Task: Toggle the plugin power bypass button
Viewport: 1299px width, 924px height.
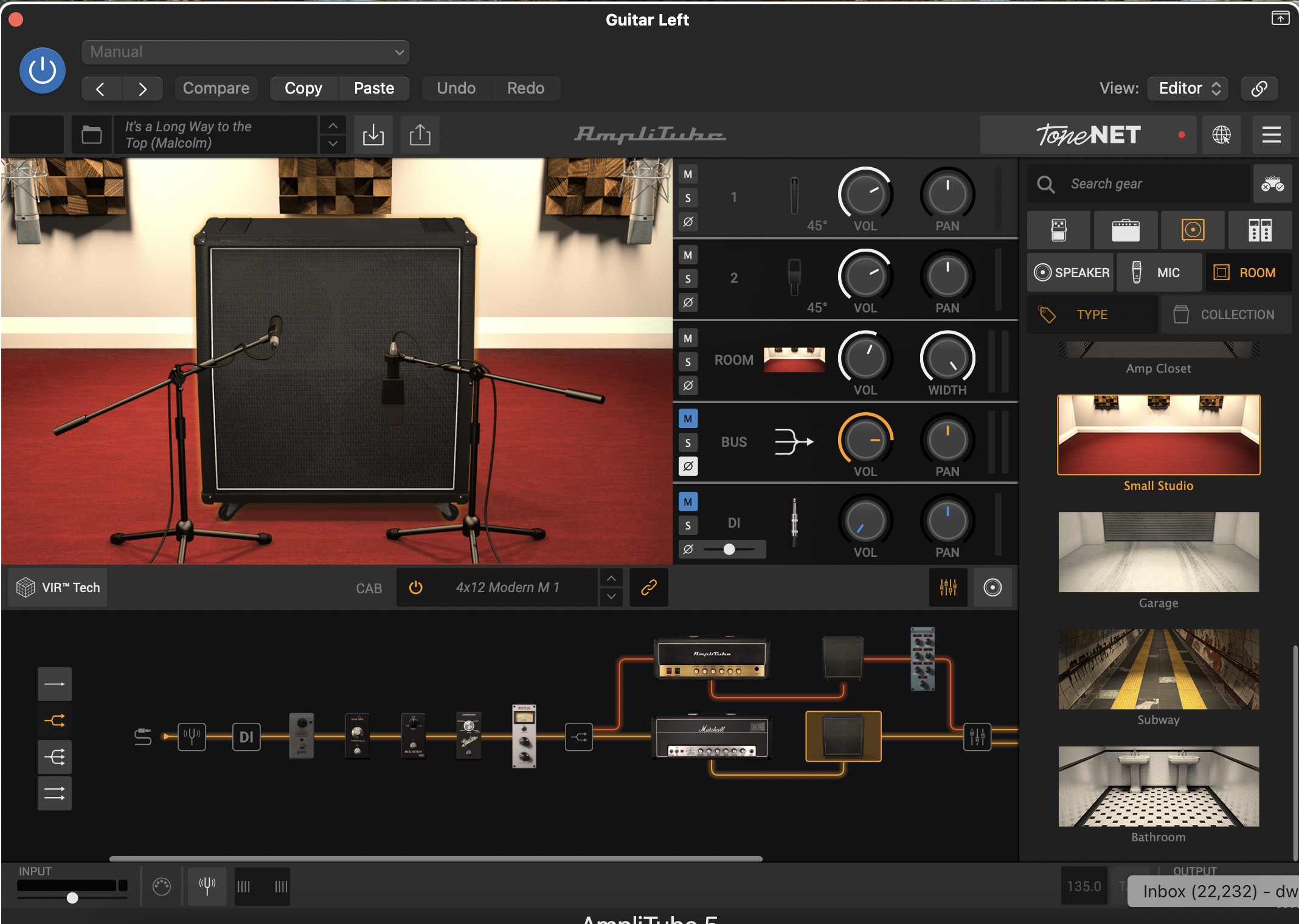Action: [43, 71]
